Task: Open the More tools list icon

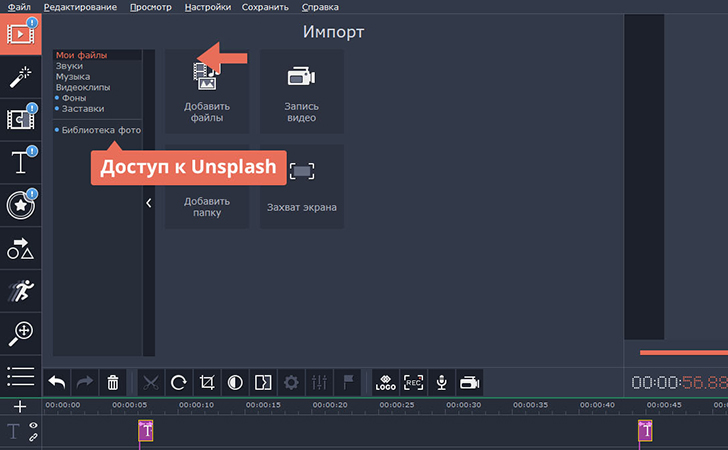Action: pos(20,376)
